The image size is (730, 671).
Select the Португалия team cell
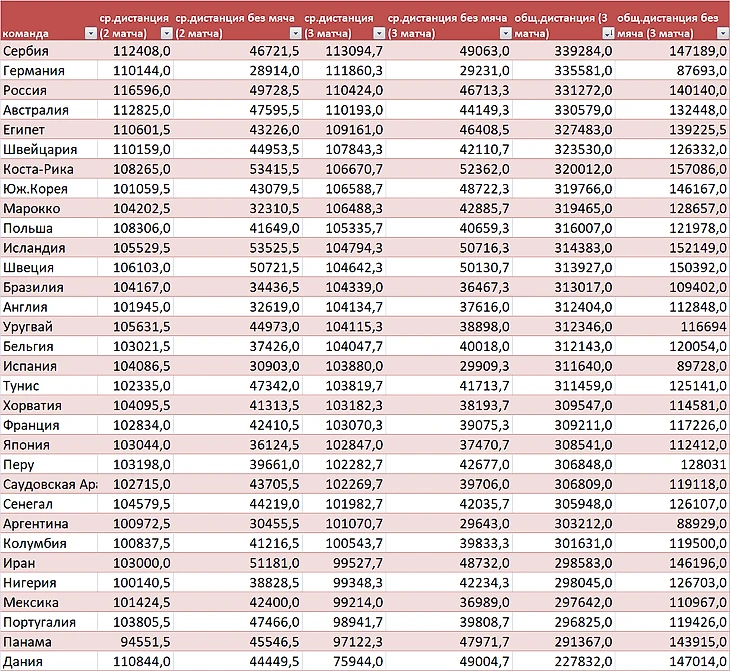pos(48,622)
